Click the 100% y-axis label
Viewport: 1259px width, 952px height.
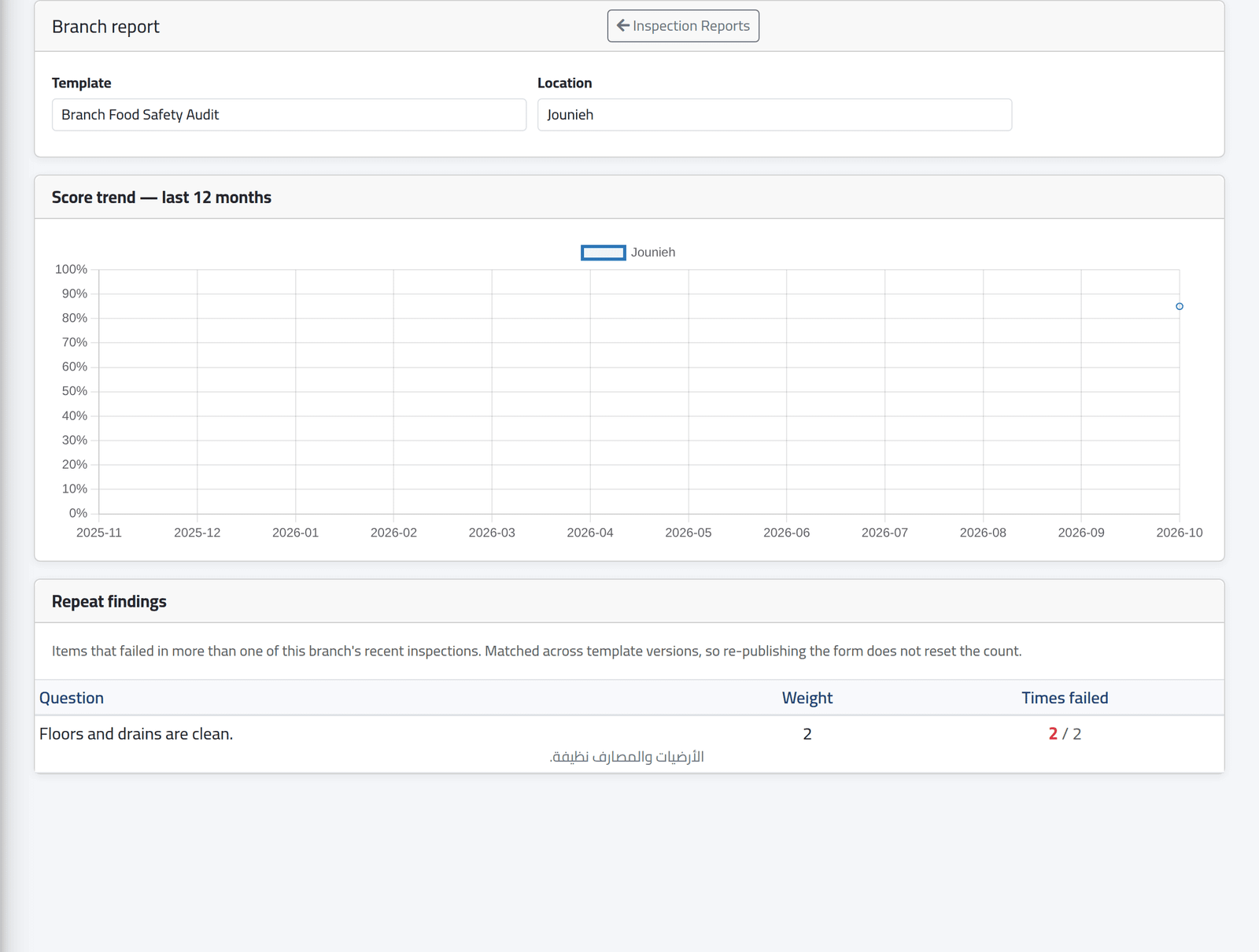(71, 269)
